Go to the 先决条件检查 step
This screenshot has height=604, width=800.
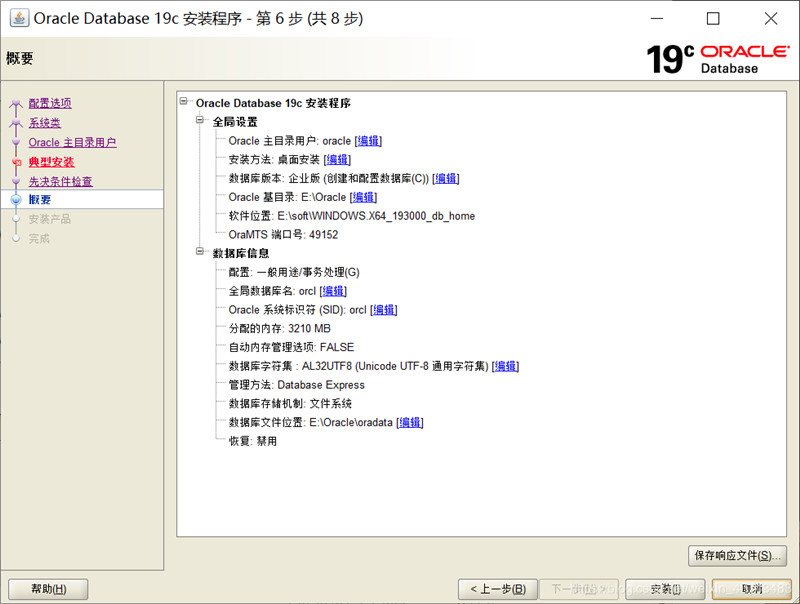pos(60,181)
